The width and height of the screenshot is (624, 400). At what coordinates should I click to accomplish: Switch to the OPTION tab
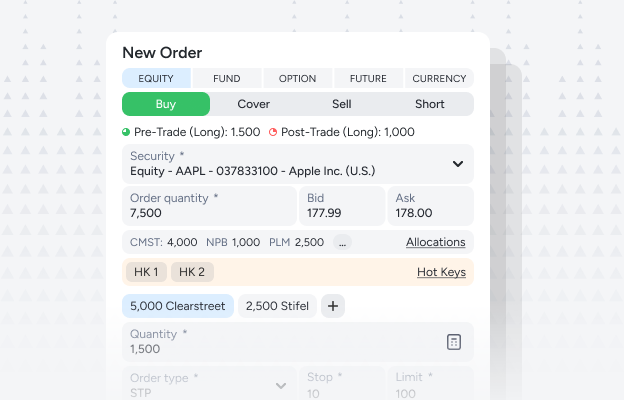[x=297, y=78]
